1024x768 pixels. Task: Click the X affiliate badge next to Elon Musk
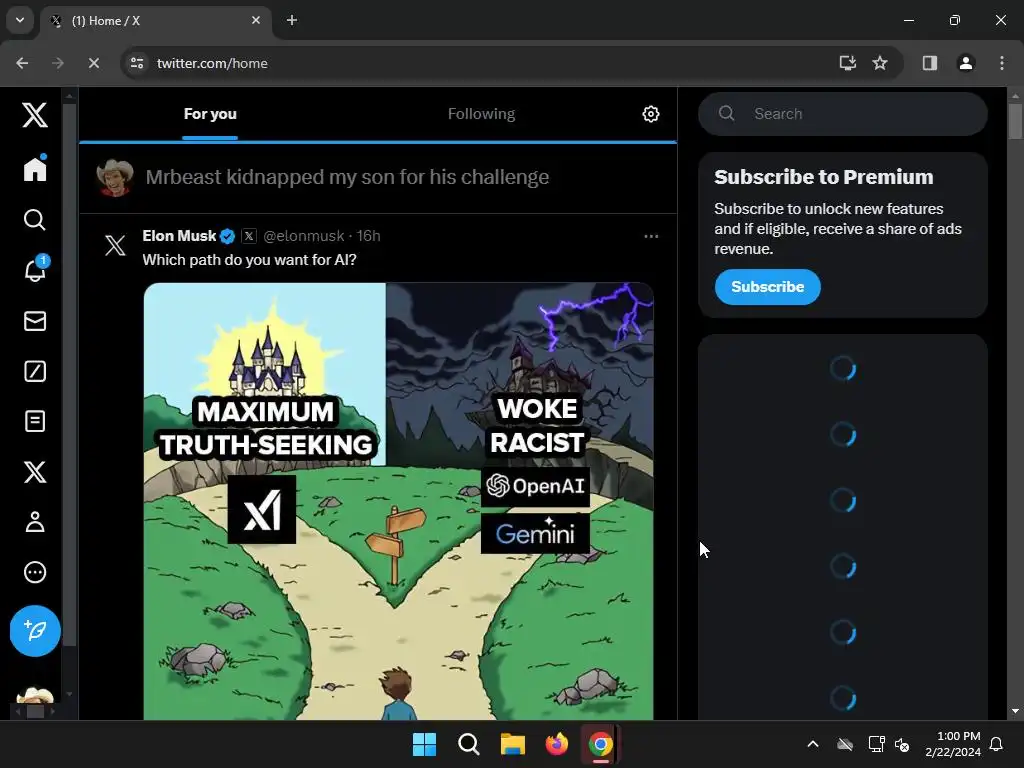[x=249, y=236]
